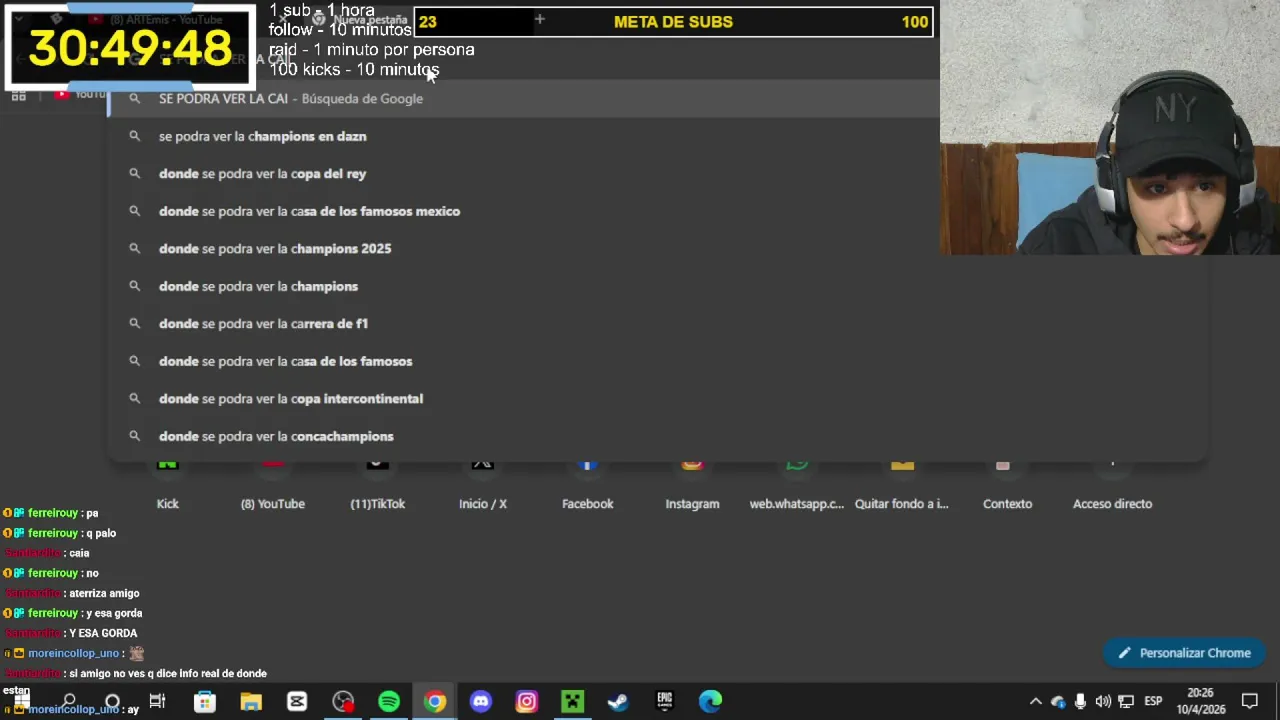Open Task View on the taskbar
Screen dimensions: 1280x720
click(157, 701)
